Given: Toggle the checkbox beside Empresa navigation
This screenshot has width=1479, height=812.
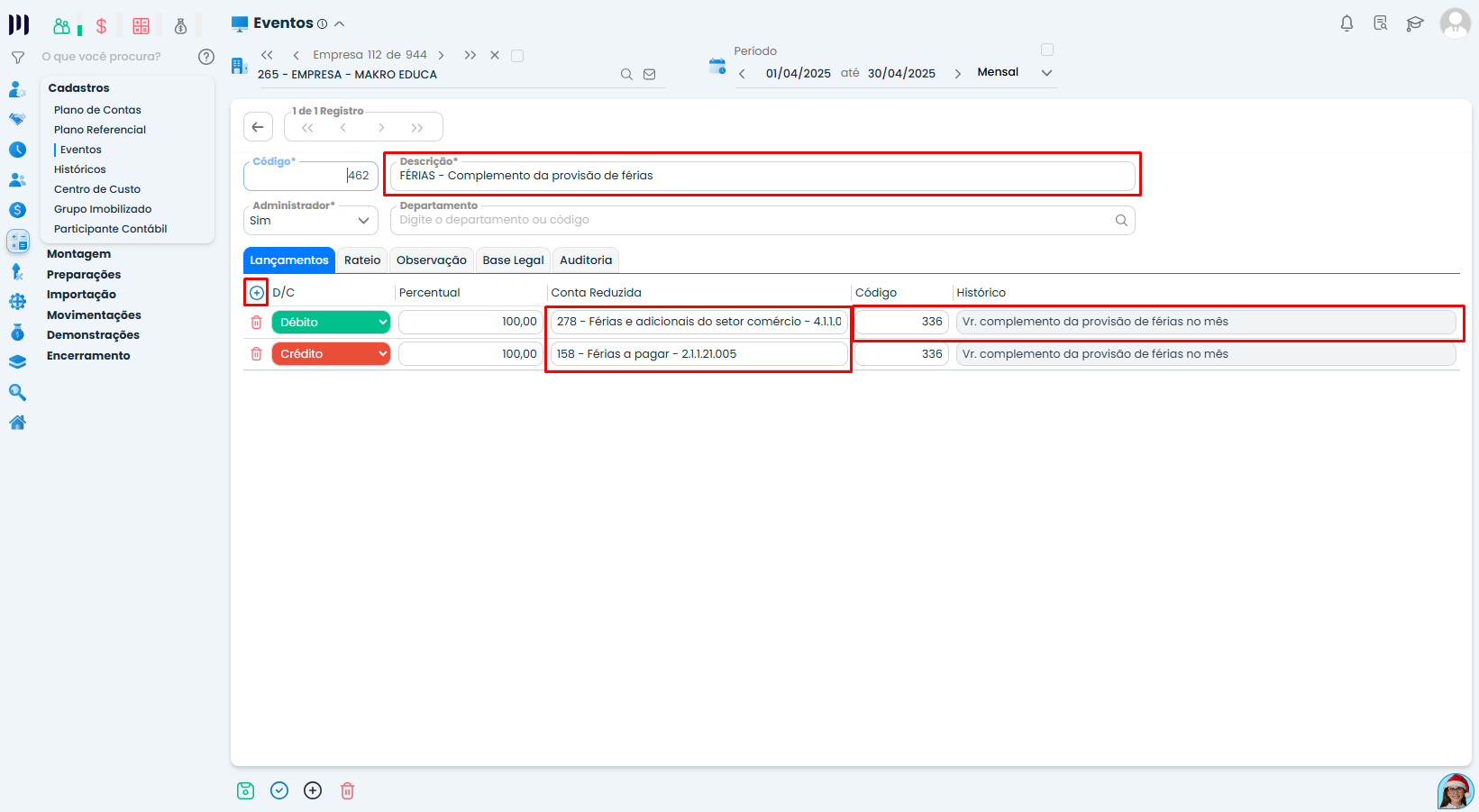Looking at the screenshot, I should (x=517, y=56).
